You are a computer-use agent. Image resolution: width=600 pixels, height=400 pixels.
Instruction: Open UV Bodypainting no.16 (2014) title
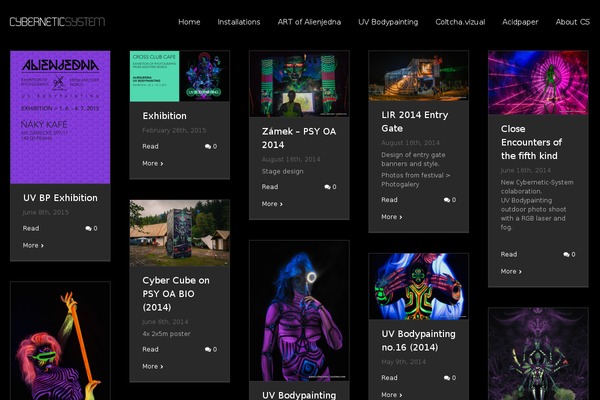418,341
